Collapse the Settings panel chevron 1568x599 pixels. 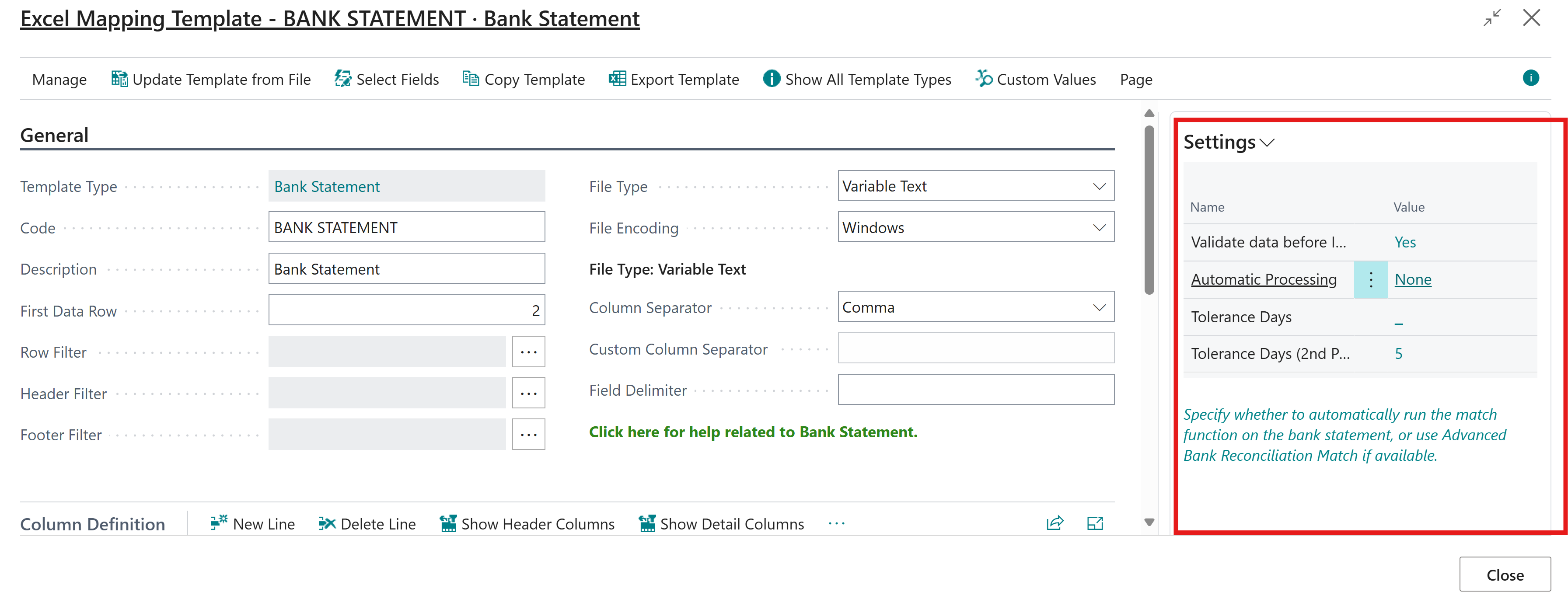(x=1268, y=144)
